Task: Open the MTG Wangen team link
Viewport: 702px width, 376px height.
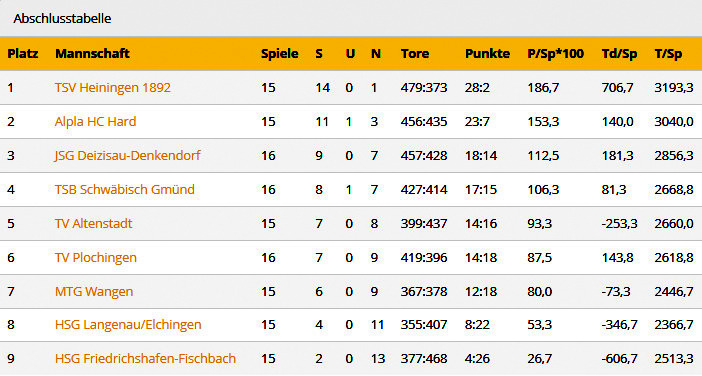Action: (x=94, y=291)
